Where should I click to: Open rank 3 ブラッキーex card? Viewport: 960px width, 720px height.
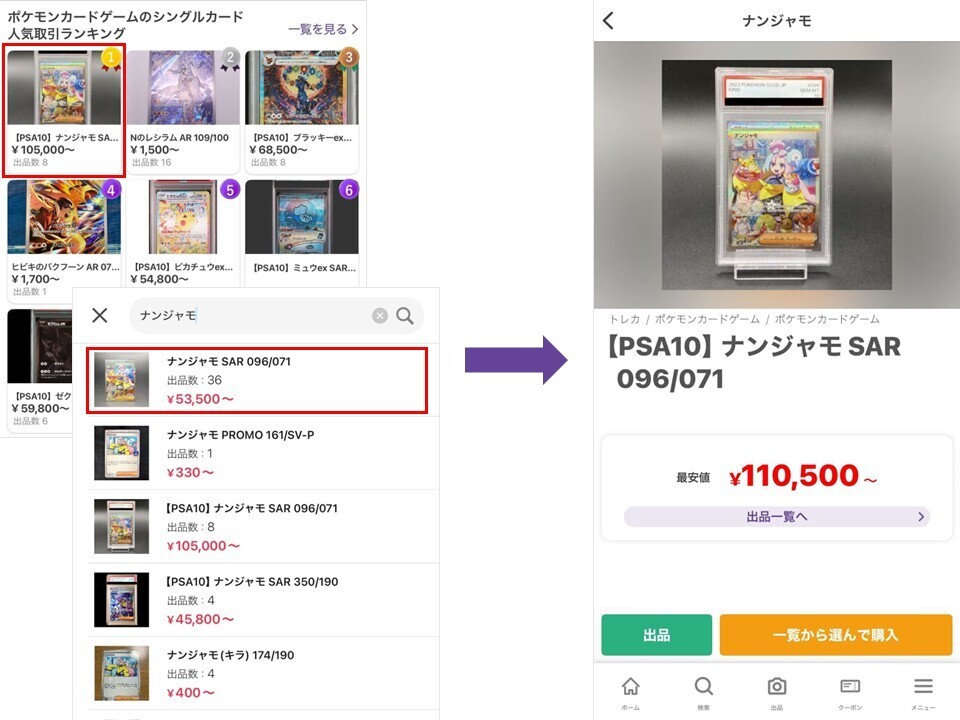301,111
